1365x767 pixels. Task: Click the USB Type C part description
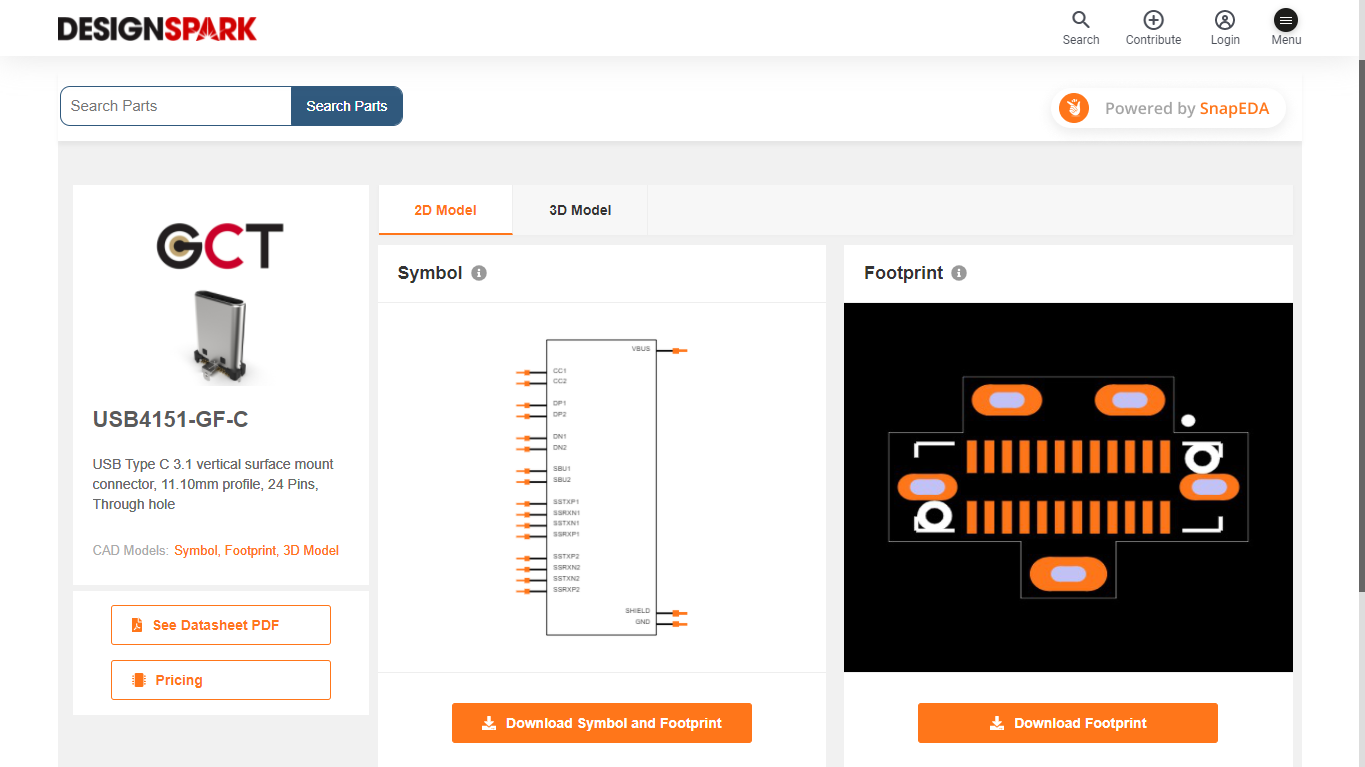(x=214, y=484)
